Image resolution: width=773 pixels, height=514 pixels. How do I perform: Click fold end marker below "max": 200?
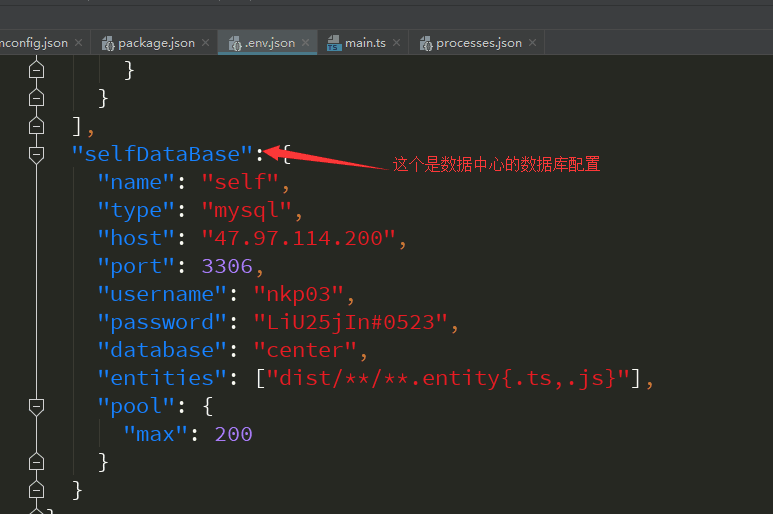pyautogui.click(x=37, y=462)
